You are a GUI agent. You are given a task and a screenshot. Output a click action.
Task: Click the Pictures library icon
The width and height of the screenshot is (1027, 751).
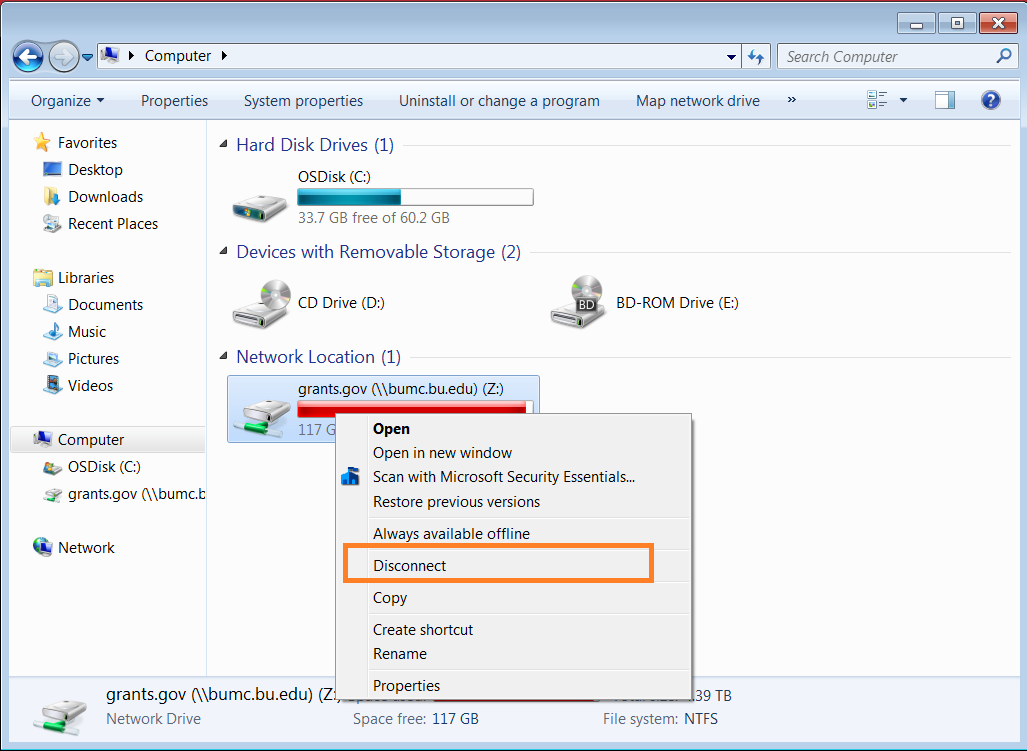(x=52, y=358)
